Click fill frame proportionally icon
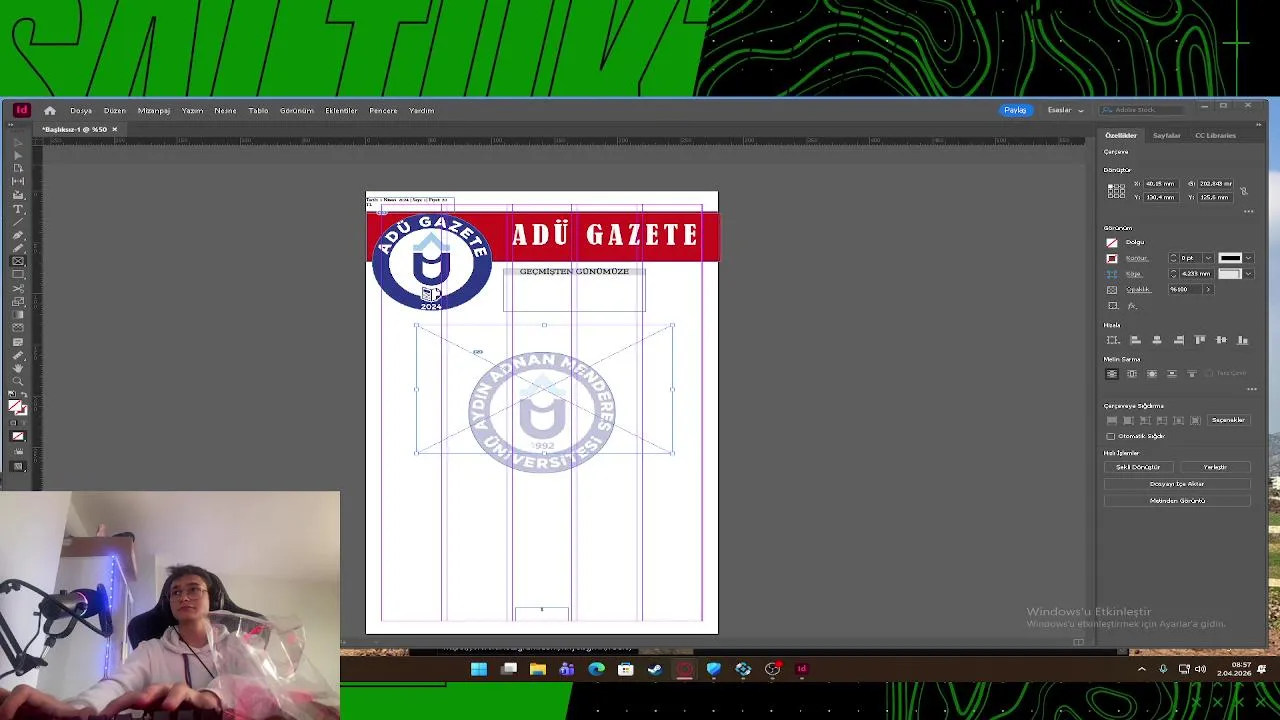1280x720 pixels. pos(1112,420)
